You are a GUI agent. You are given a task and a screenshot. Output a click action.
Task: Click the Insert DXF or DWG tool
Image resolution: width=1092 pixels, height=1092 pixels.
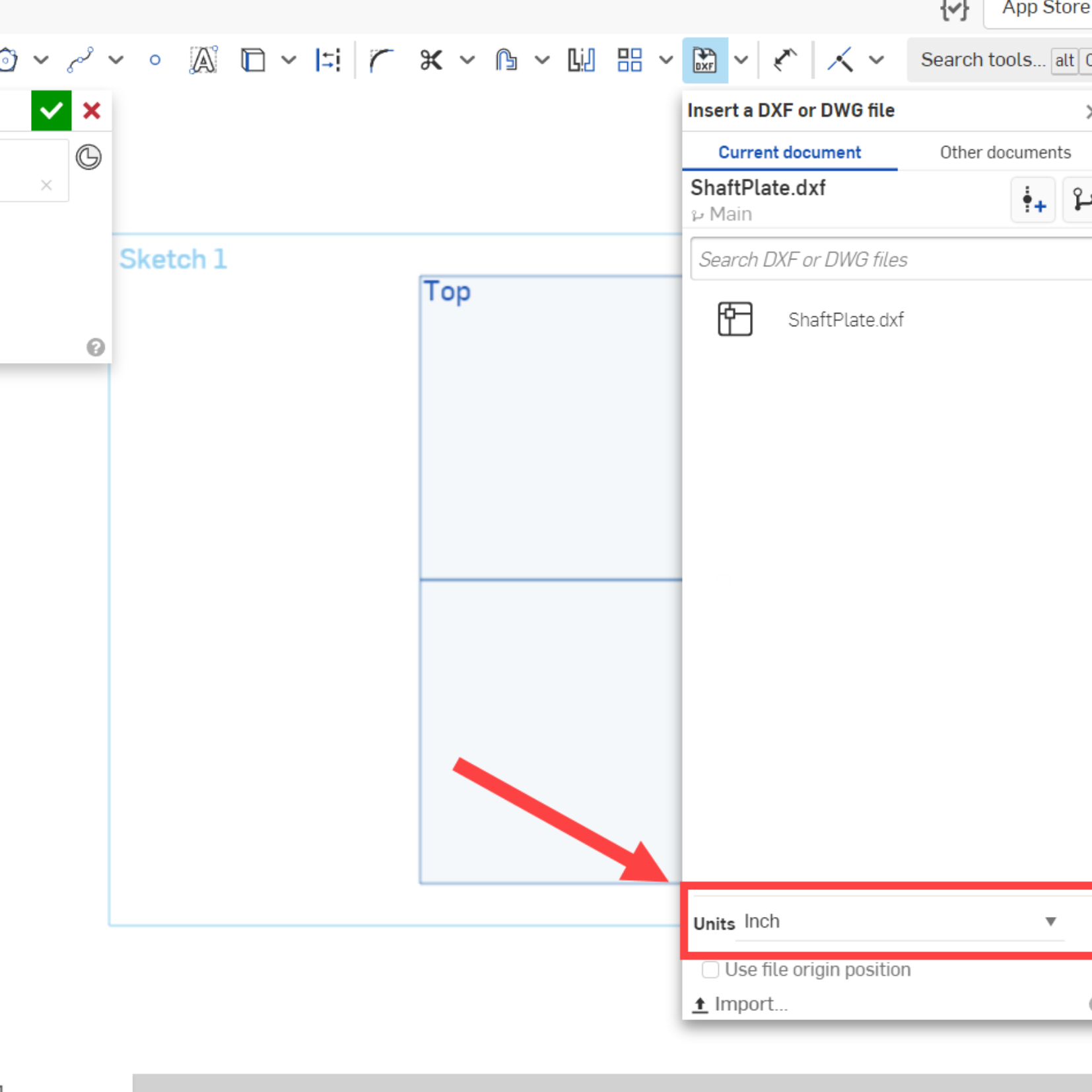(x=705, y=60)
